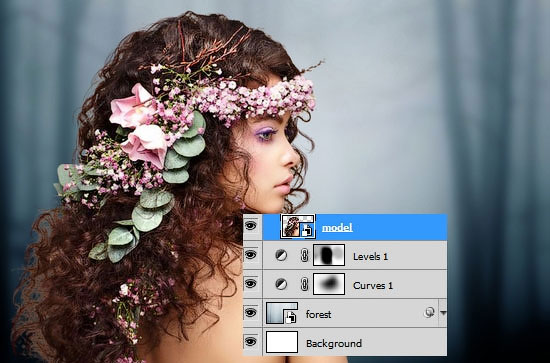This screenshot has height=363, width=550.
Task: Click the forest layer smart filter icon
Action: coord(429,312)
